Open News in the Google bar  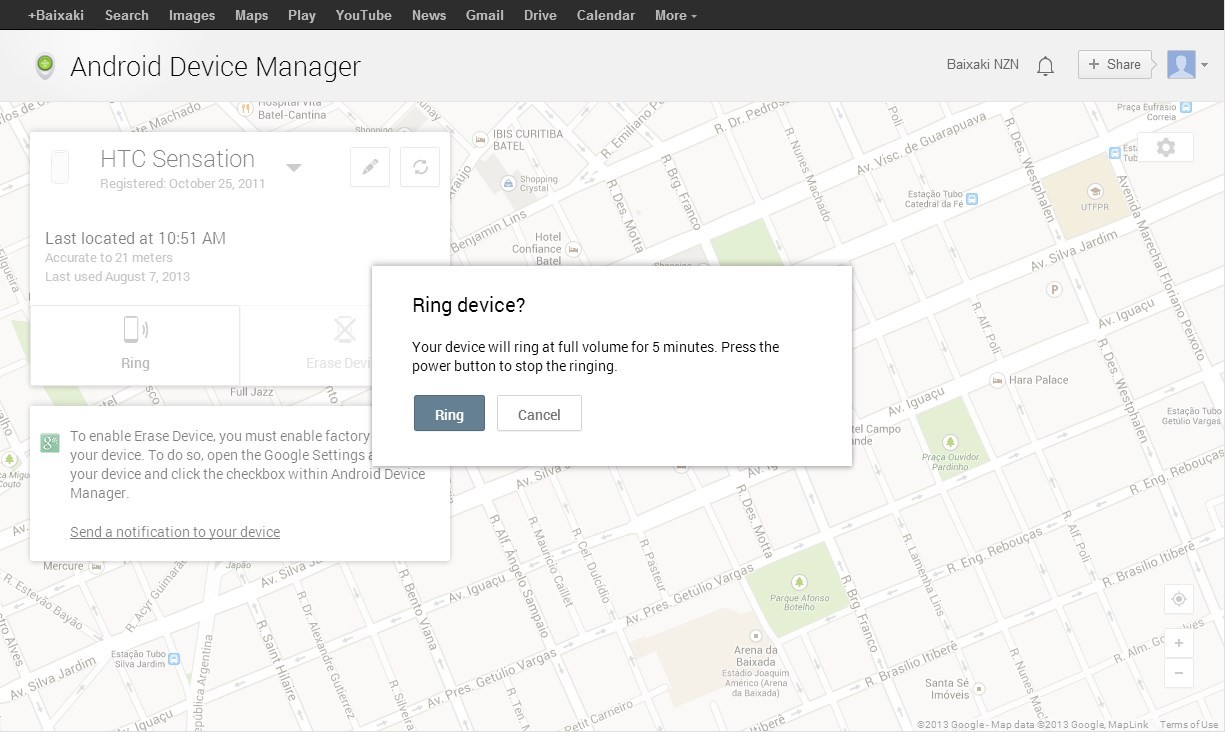pos(429,15)
